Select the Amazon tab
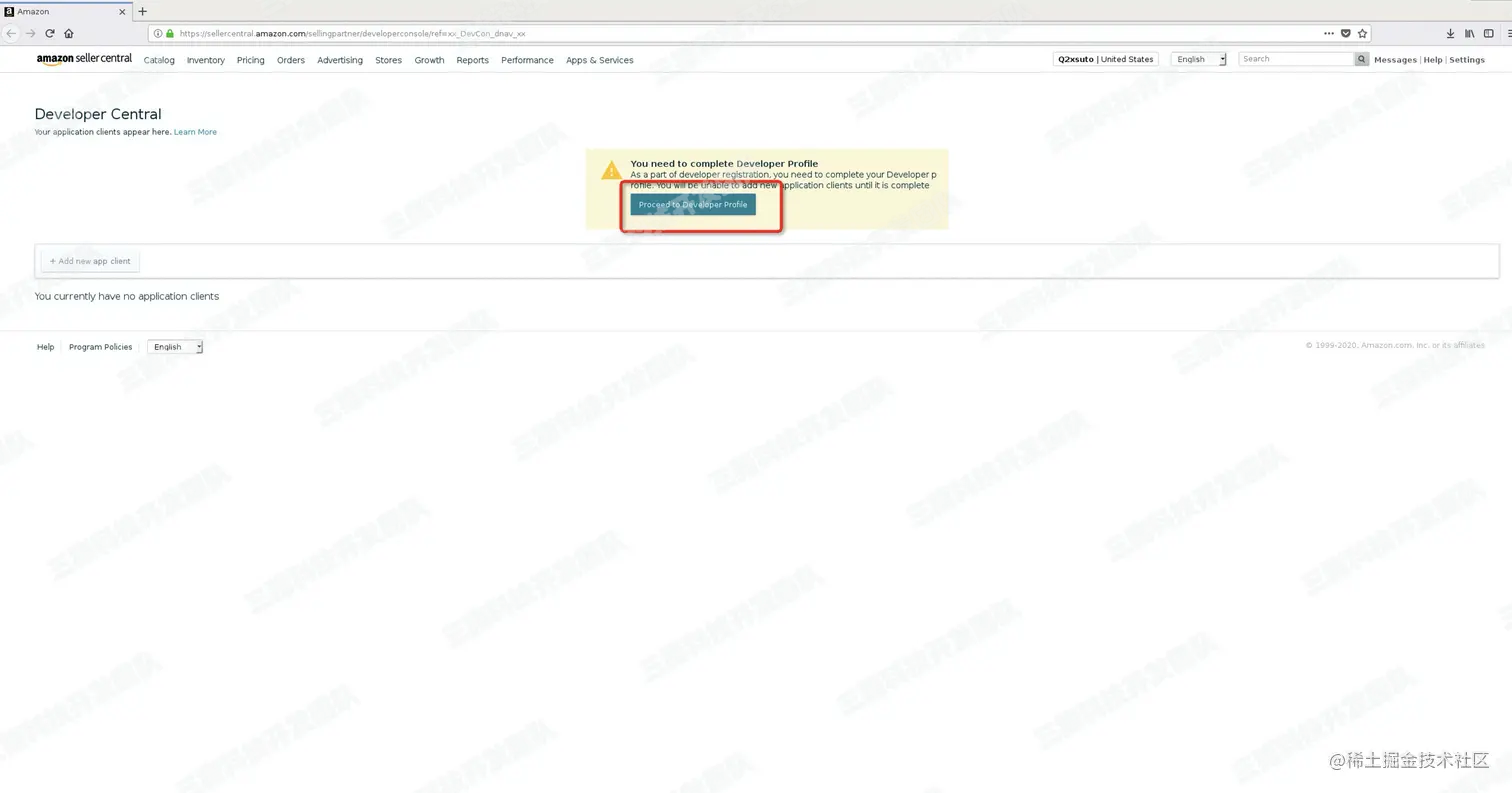The image size is (1512, 793). point(65,11)
